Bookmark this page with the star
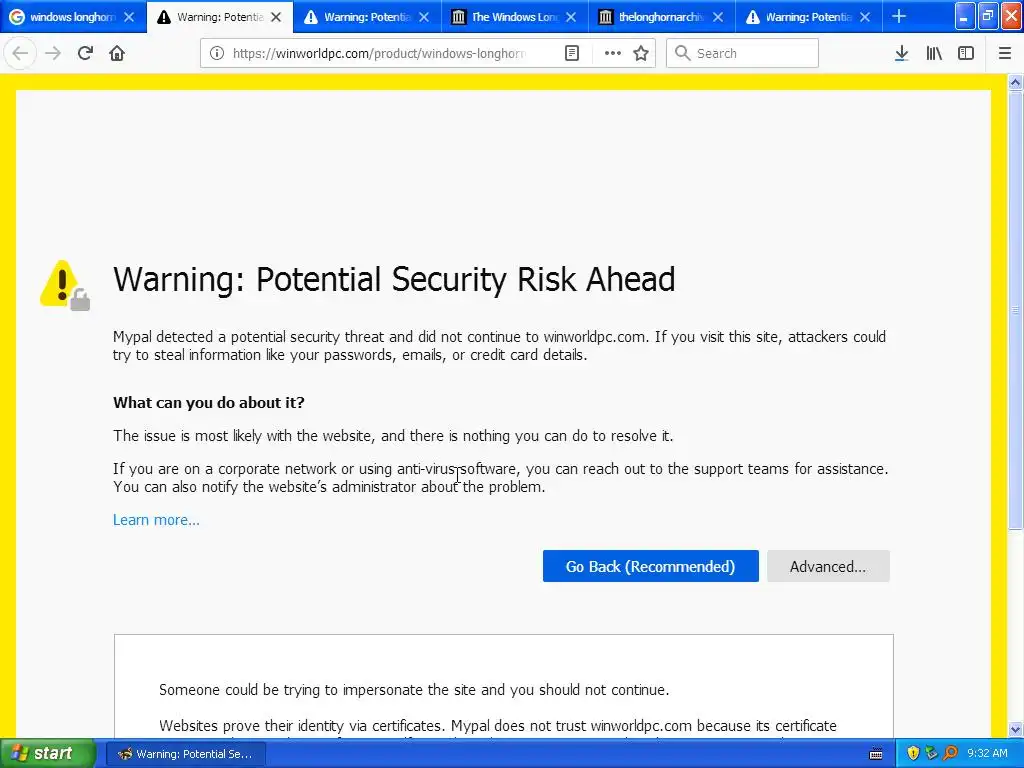The width and height of the screenshot is (1024, 768). click(641, 53)
